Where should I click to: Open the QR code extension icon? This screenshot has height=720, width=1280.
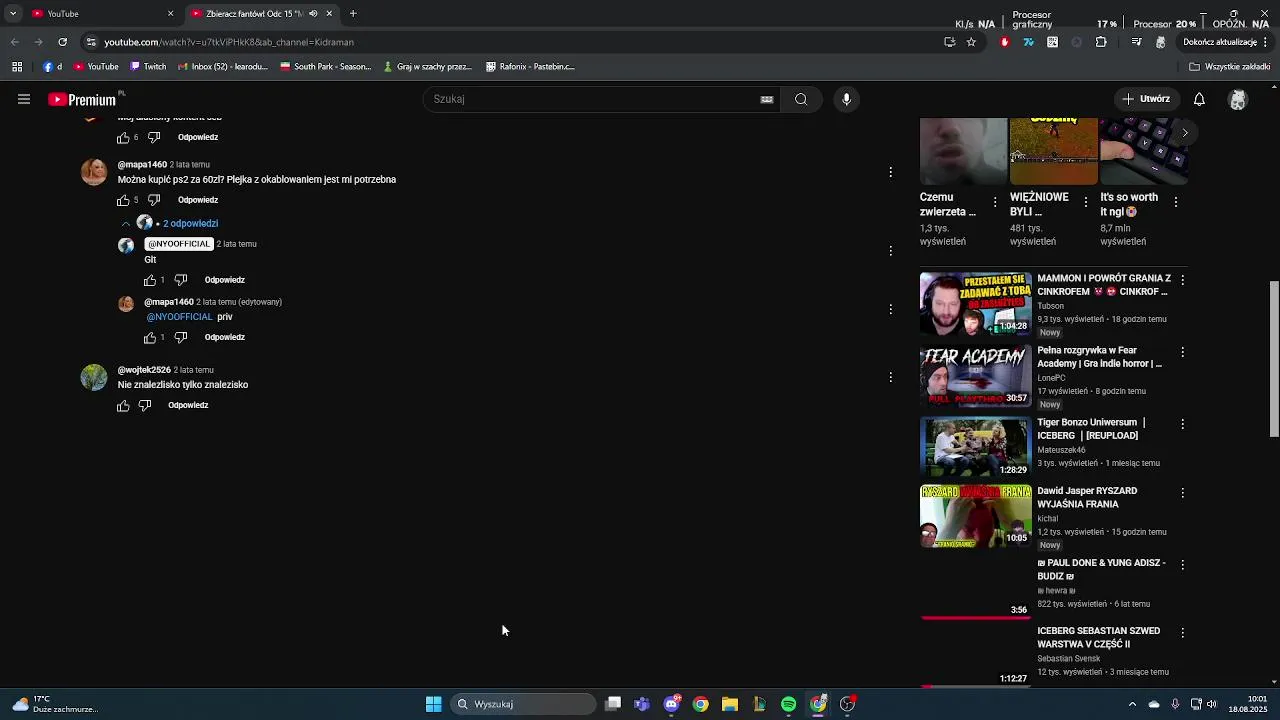(x=1052, y=42)
